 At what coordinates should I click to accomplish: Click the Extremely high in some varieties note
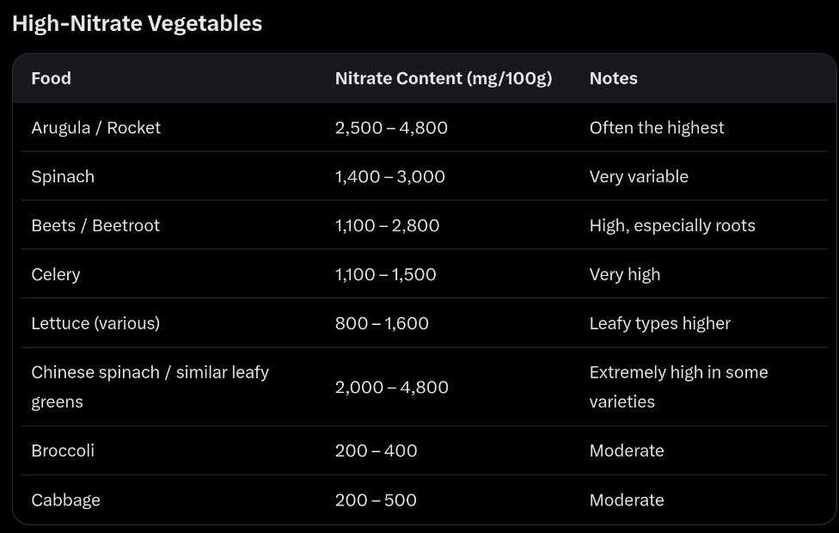[678, 387]
